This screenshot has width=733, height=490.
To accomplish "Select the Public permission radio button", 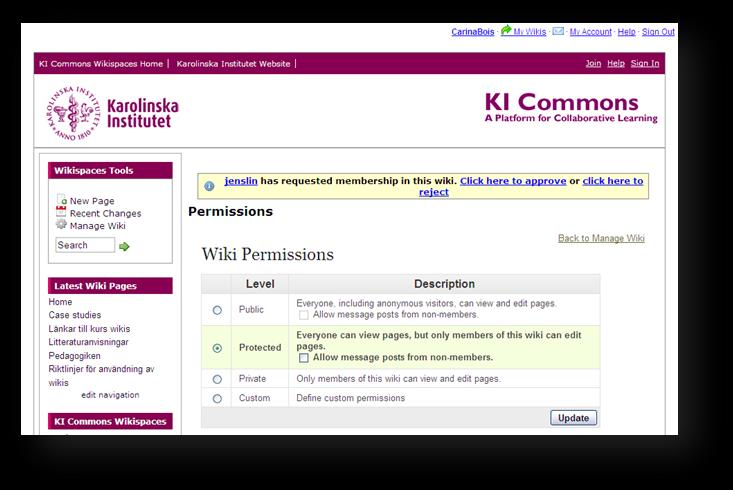I will pyautogui.click(x=217, y=310).
